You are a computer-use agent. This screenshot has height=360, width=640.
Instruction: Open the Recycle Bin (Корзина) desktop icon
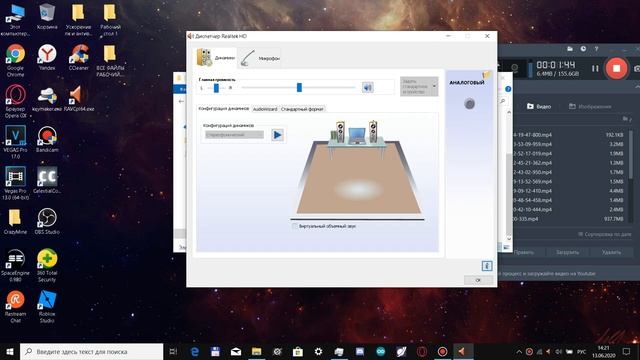47,17
